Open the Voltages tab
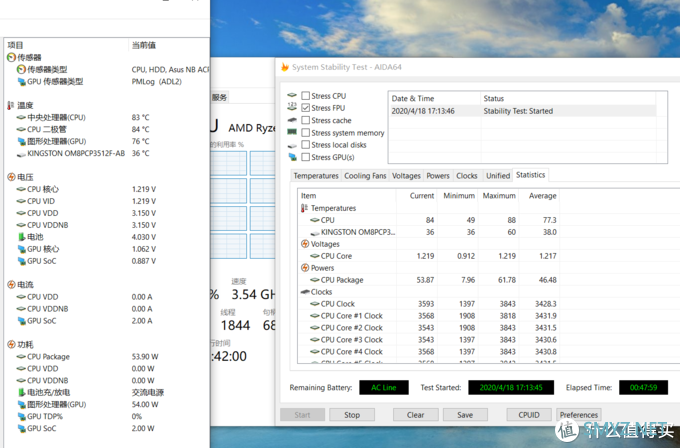 pyautogui.click(x=406, y=176)
